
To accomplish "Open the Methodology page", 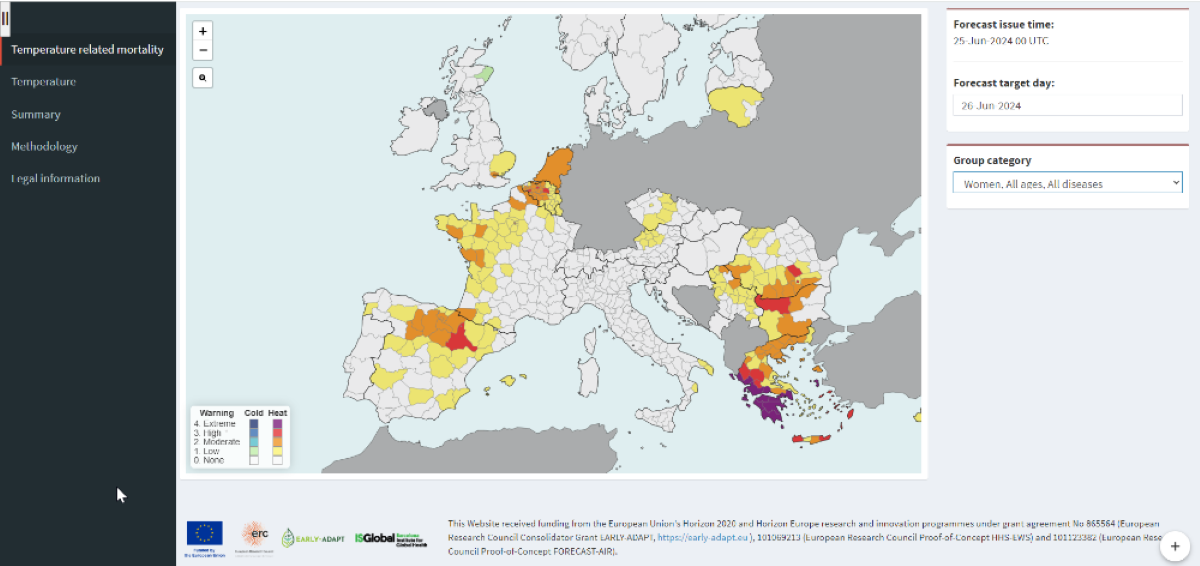I will click(44, 146).
